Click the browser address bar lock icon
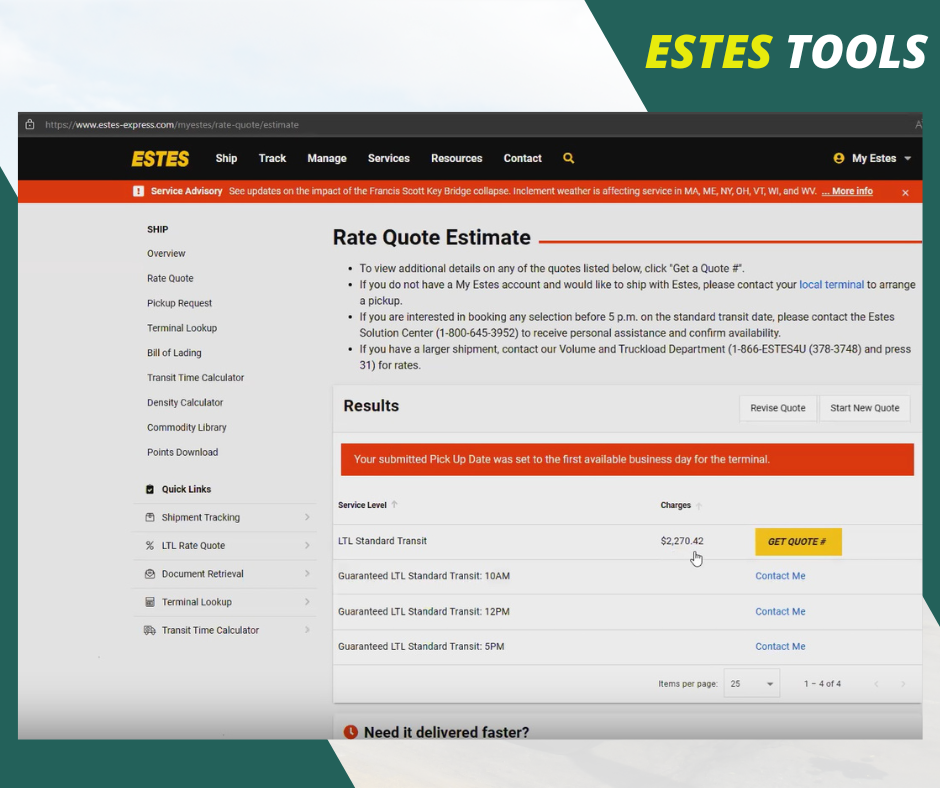 click(x=29, y=125)
